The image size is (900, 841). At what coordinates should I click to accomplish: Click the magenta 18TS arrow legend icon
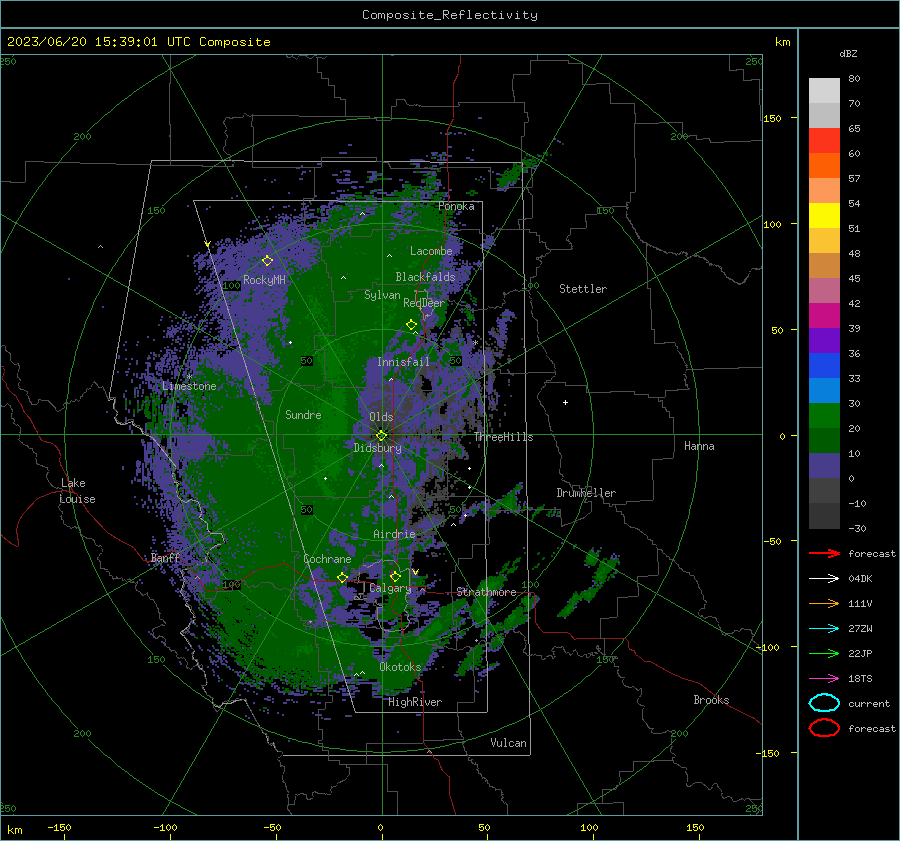tap(824, 679)
